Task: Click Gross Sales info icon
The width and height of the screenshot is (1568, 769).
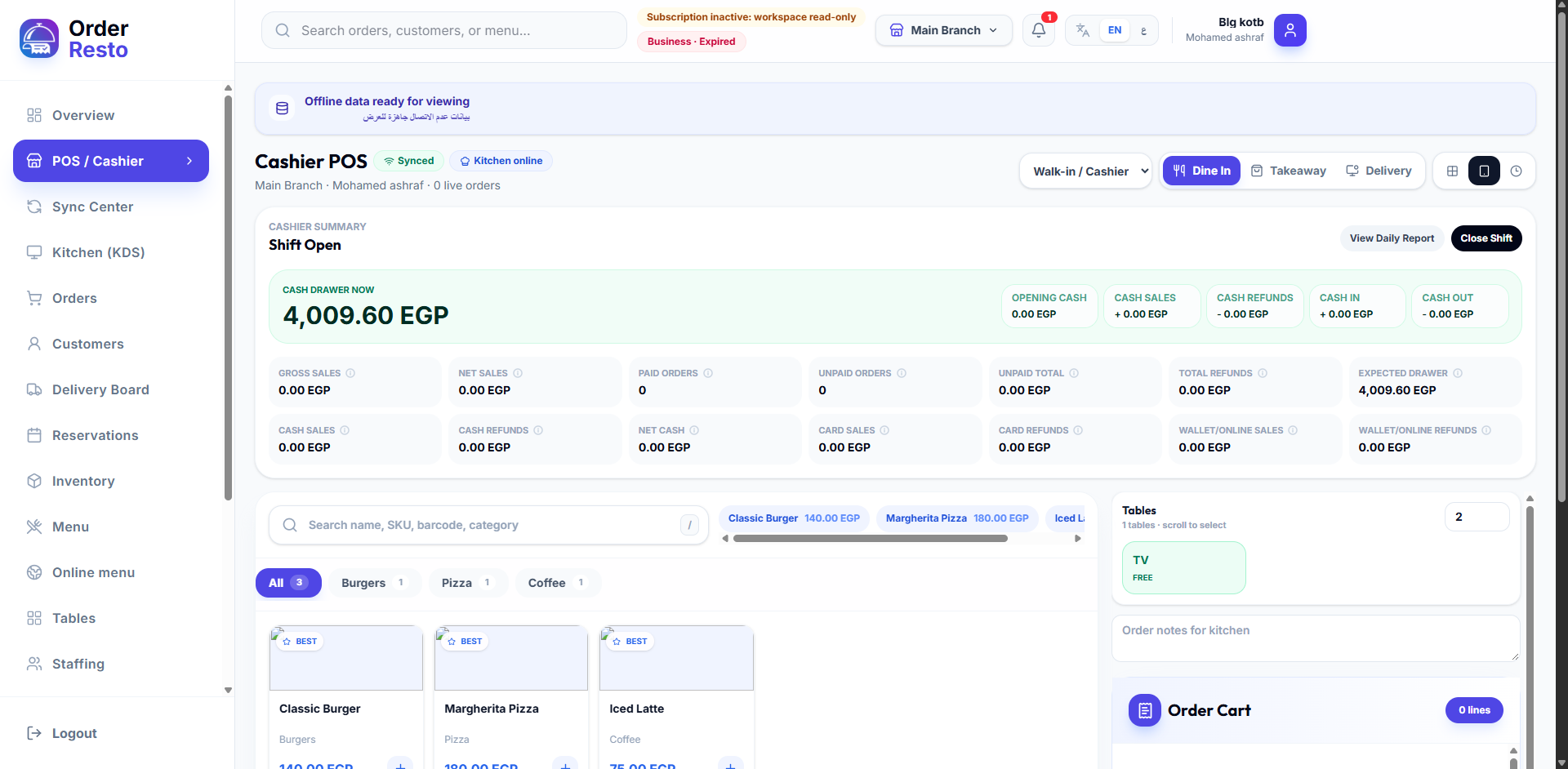Action: click(350, 373)
